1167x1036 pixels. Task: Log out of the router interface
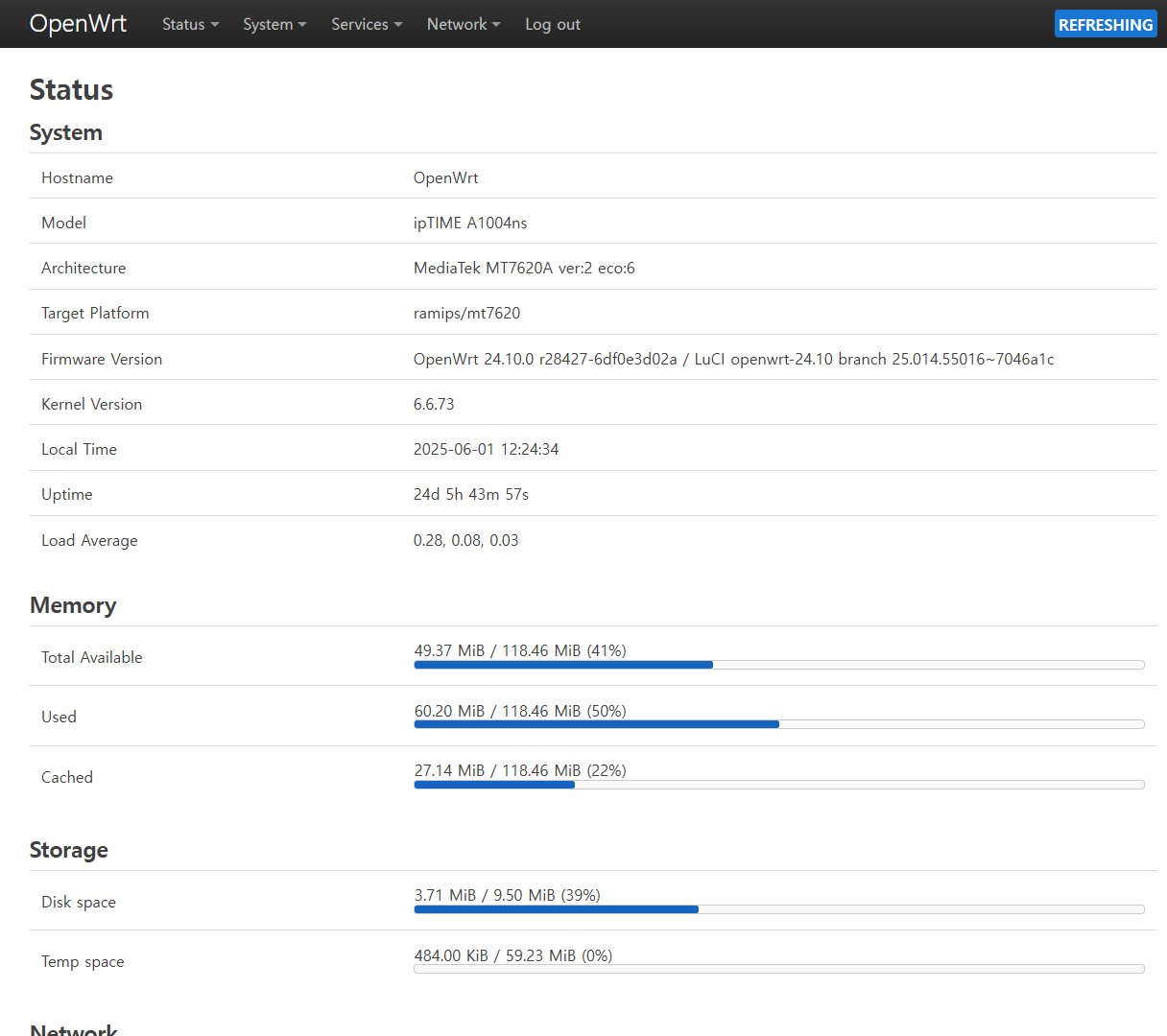click(x=552, y=24)
